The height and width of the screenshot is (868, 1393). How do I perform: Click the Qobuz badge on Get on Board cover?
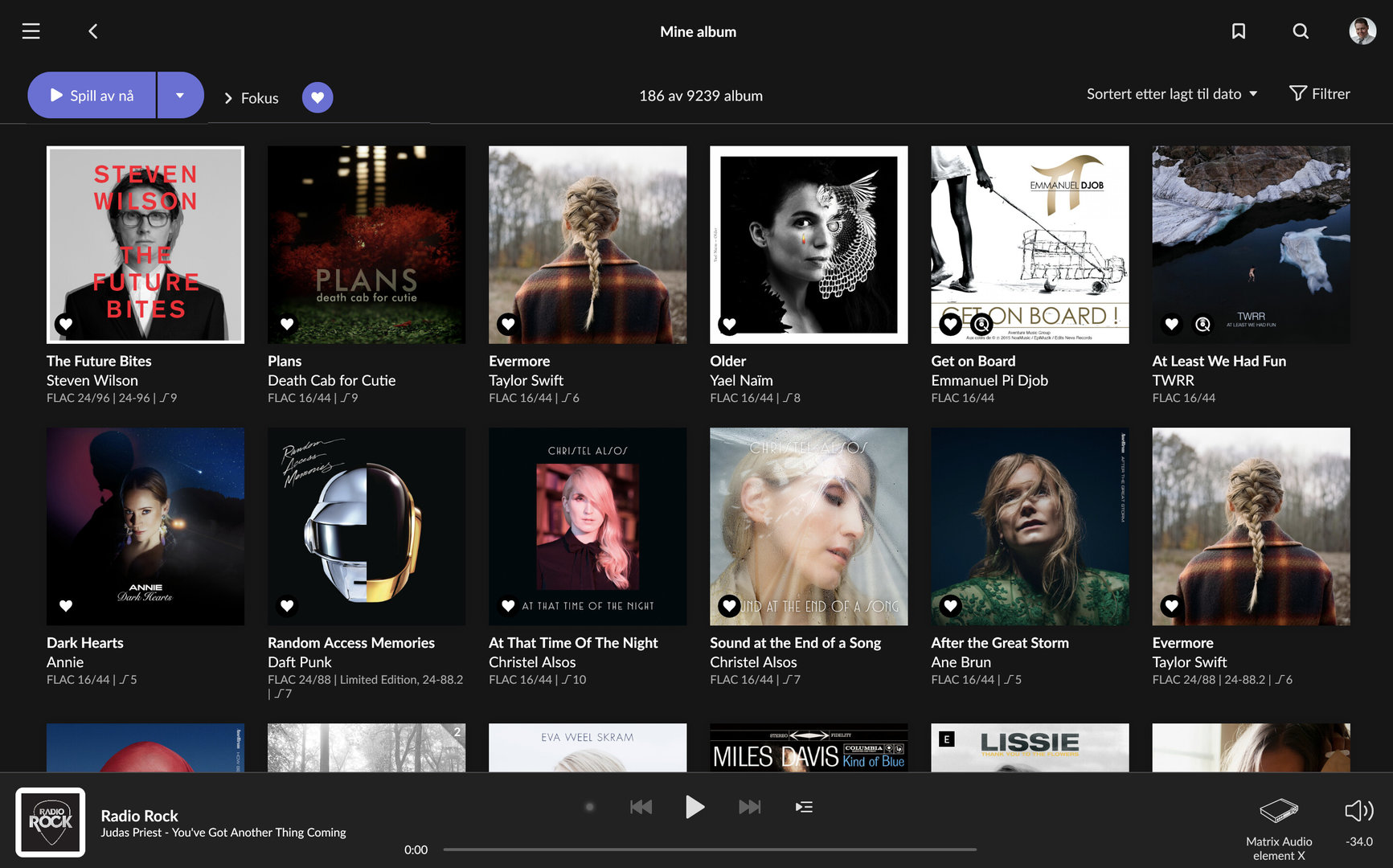[981, 324]
